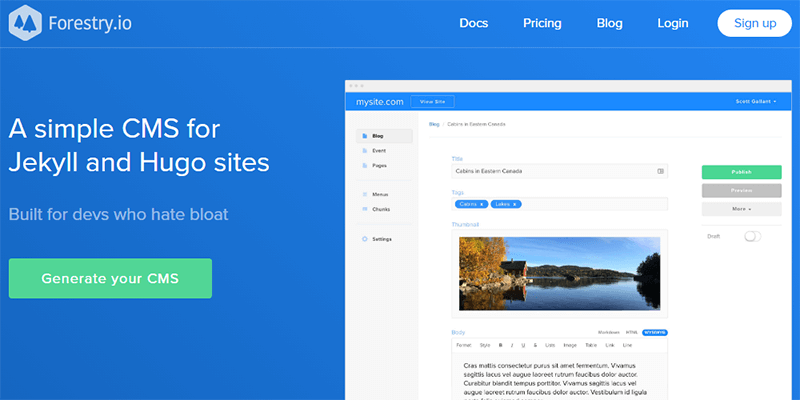Click the icon inside the Title field

pyautogui.click(x=660, y=171)
